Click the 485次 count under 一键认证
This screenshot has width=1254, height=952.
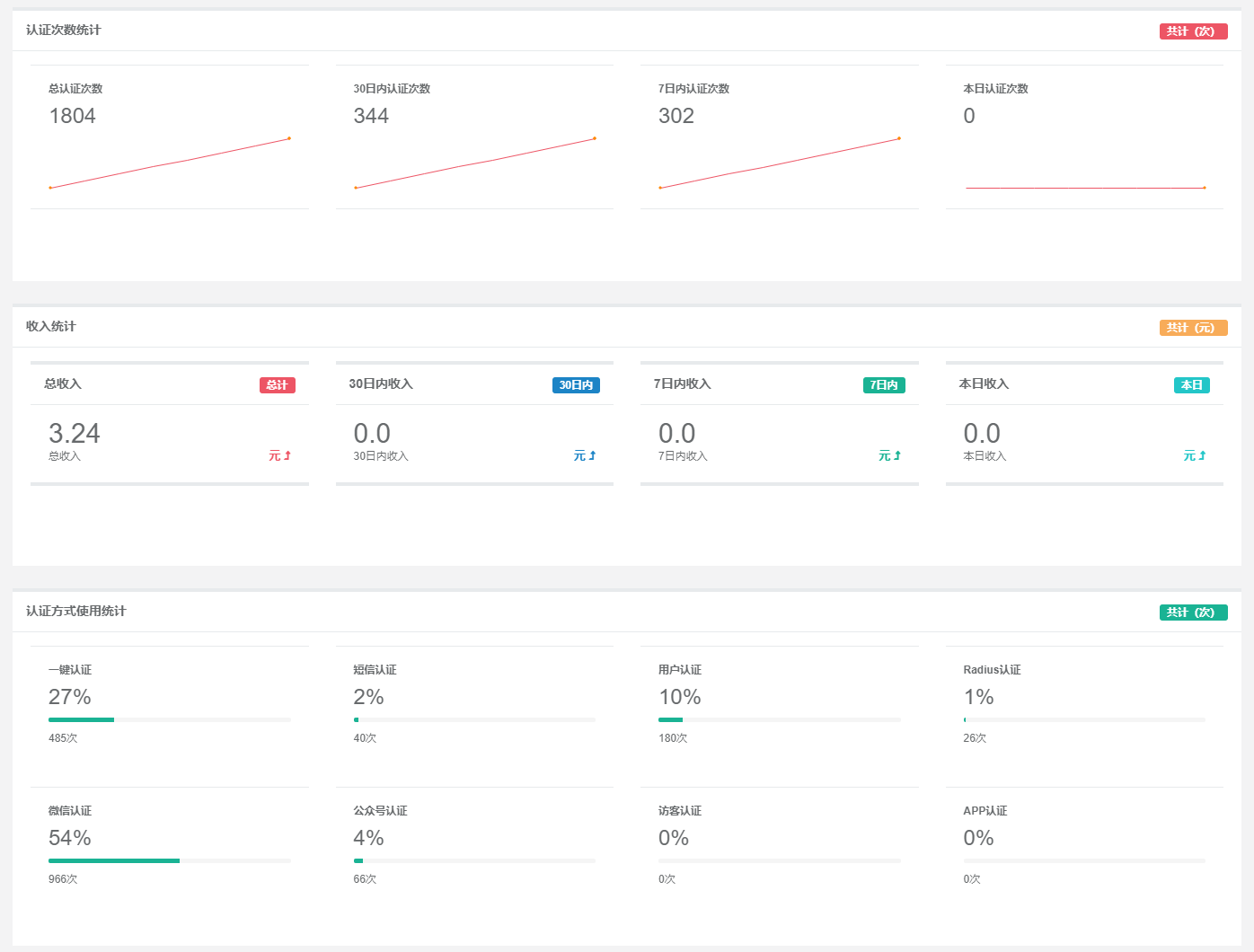tap(63, 738)
